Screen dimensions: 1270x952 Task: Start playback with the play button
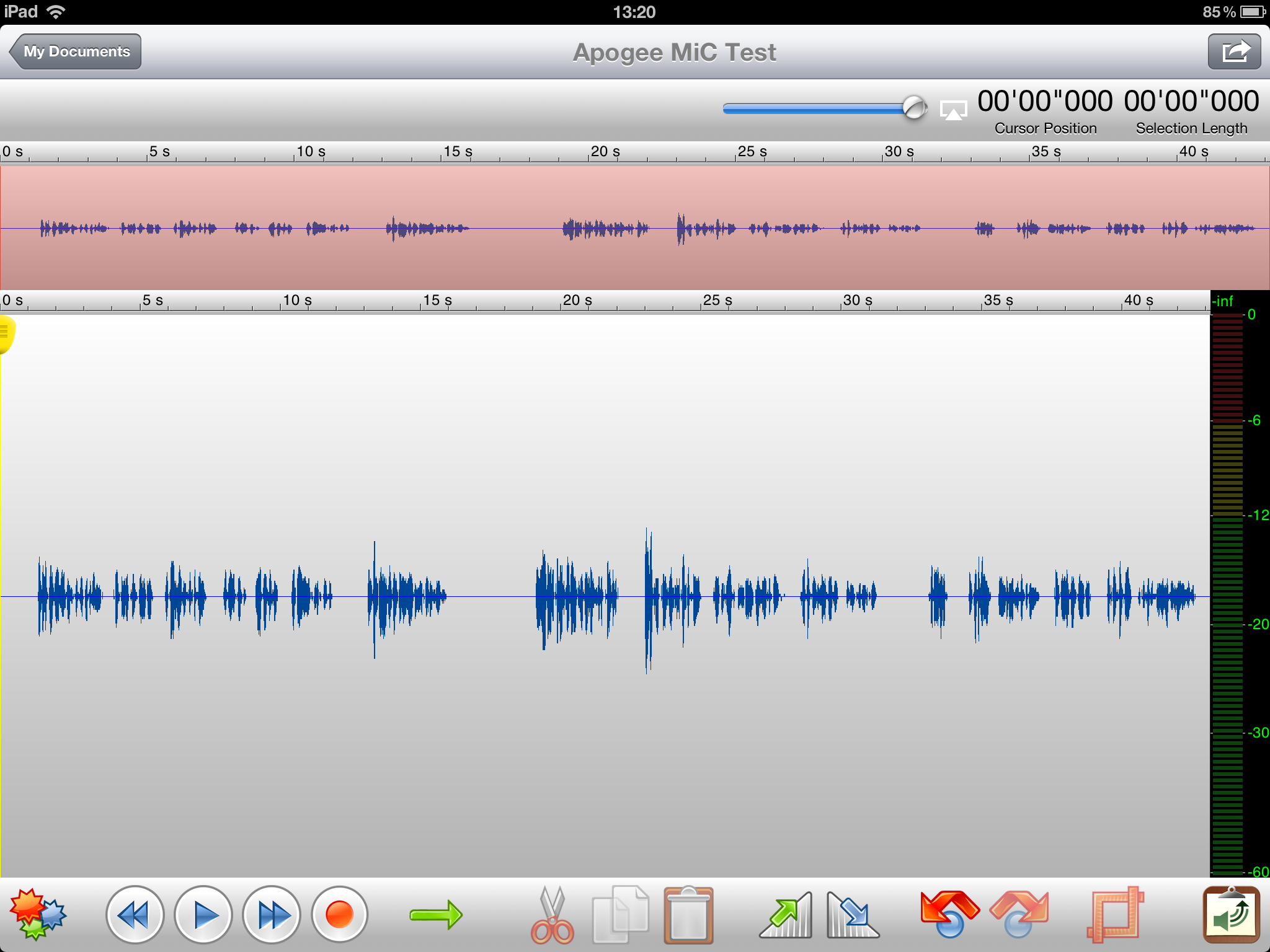tap(203, 915)
